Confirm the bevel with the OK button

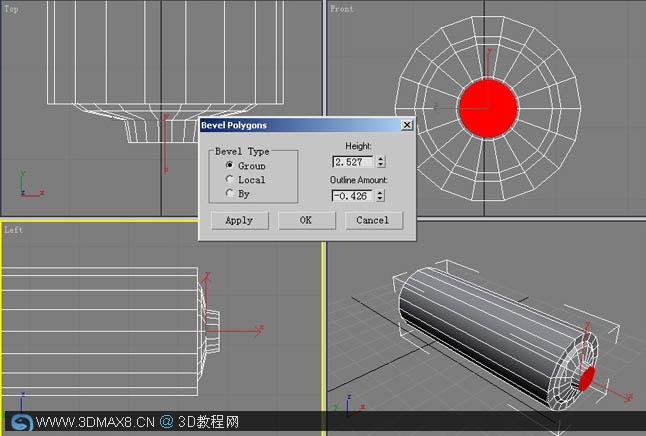(306, 220)
